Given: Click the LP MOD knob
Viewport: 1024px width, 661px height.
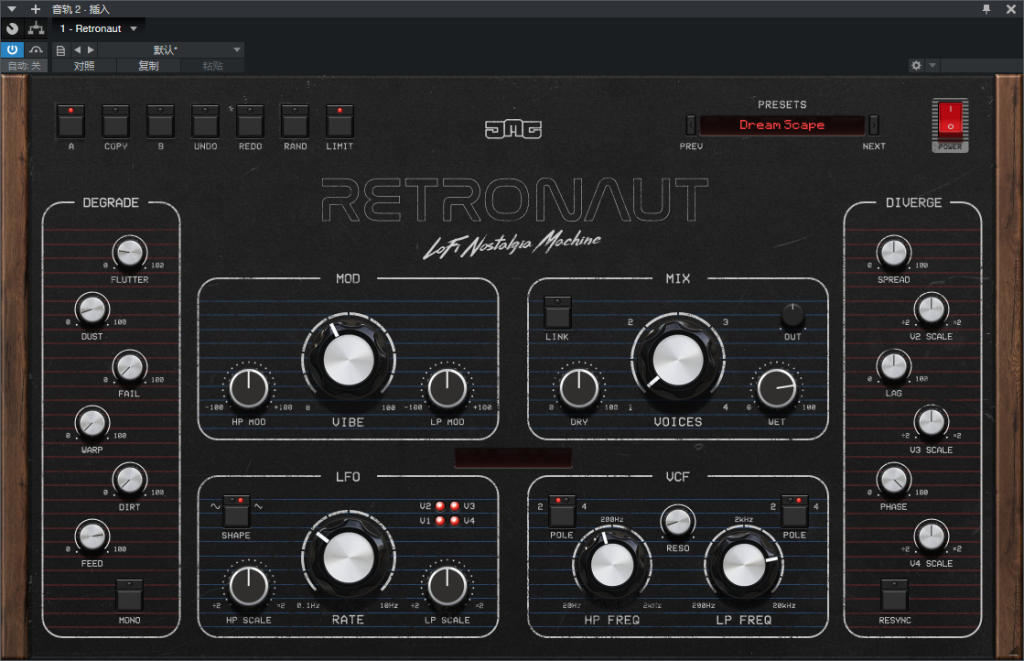Looking at the screenshot, I should [447, 388].
